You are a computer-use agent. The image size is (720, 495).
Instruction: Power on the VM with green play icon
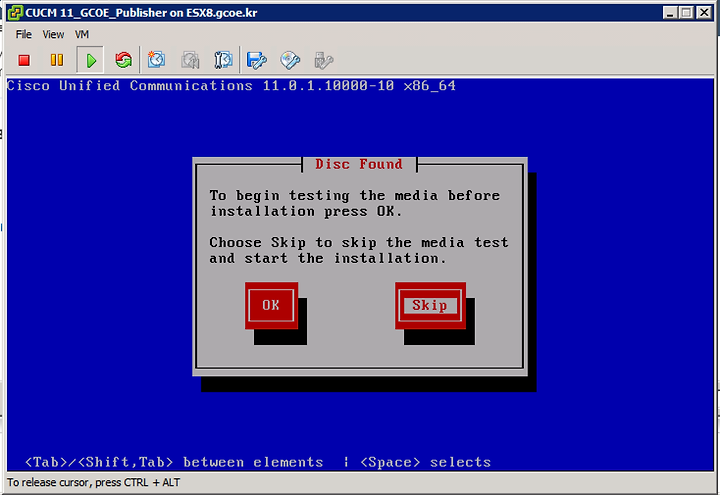pos(91,60)
